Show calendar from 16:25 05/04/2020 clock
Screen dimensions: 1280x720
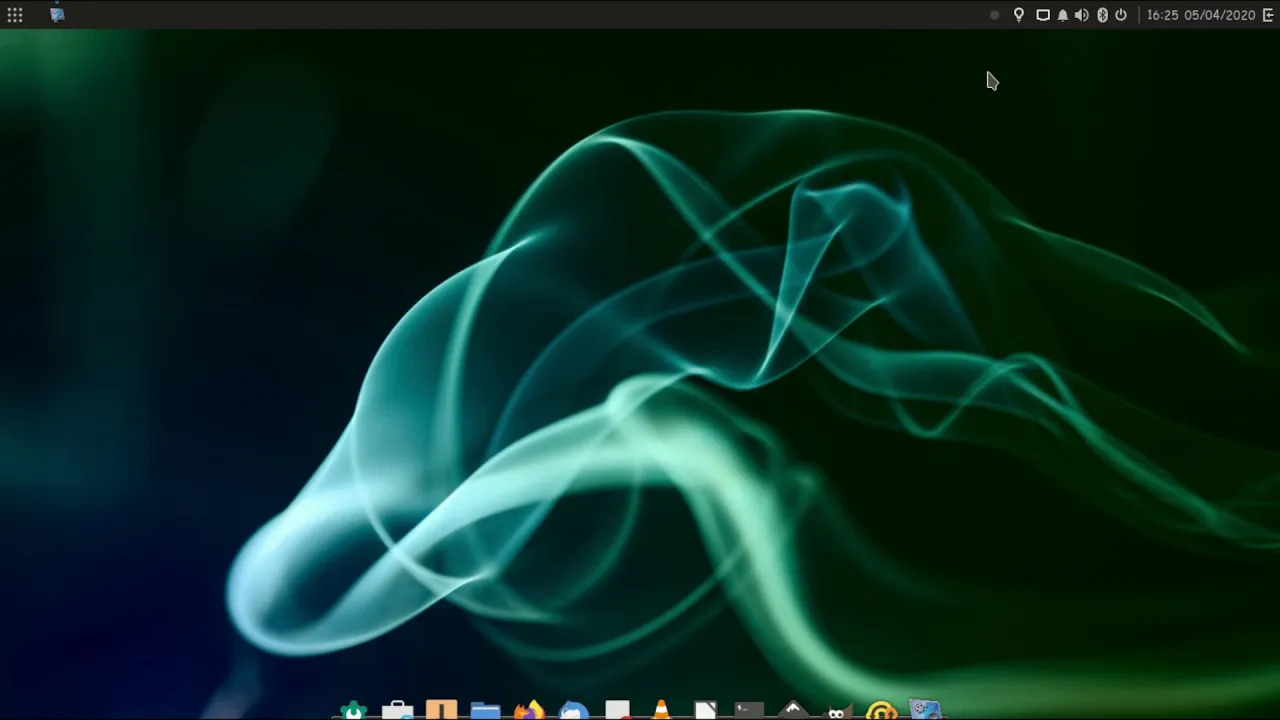tap(1200, 15)
